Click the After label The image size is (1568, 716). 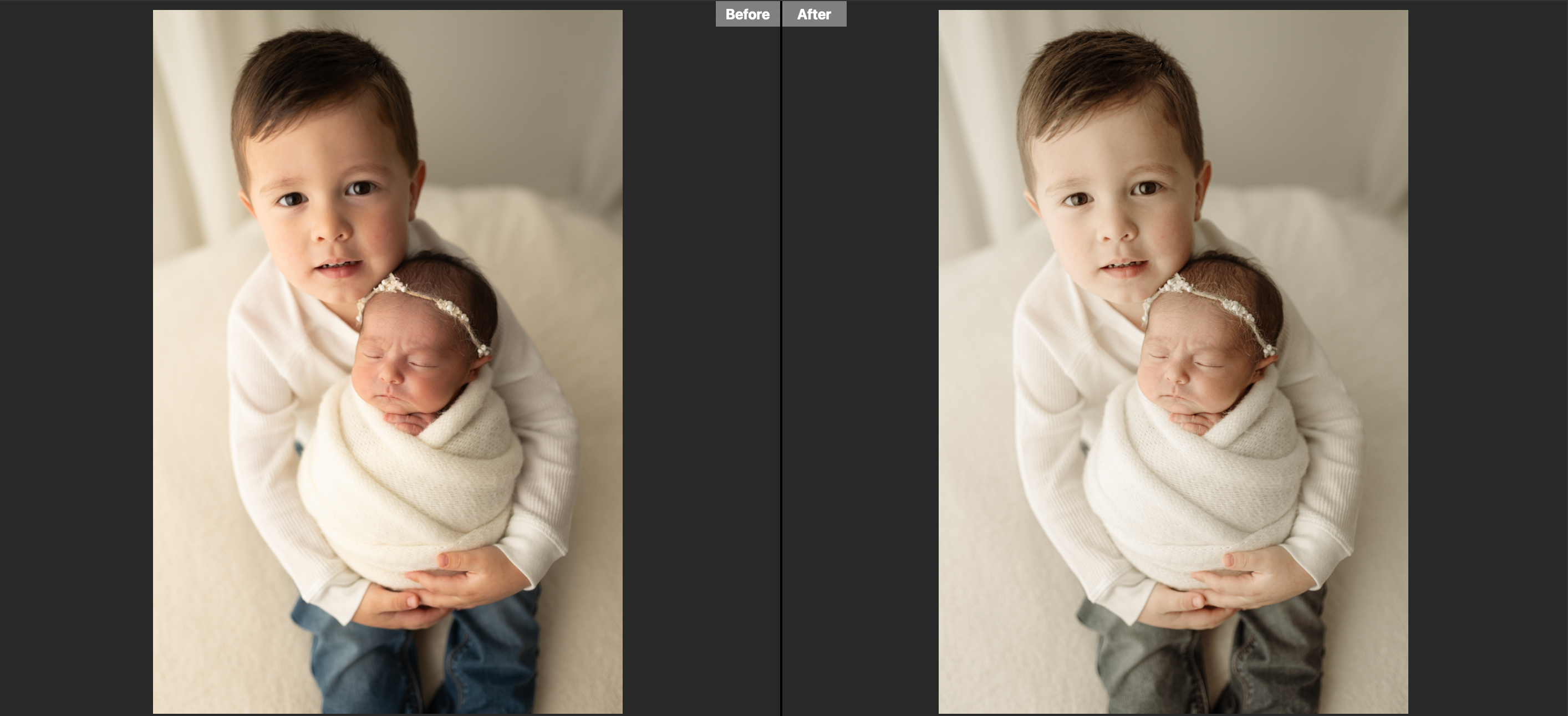tap(814, 14)
